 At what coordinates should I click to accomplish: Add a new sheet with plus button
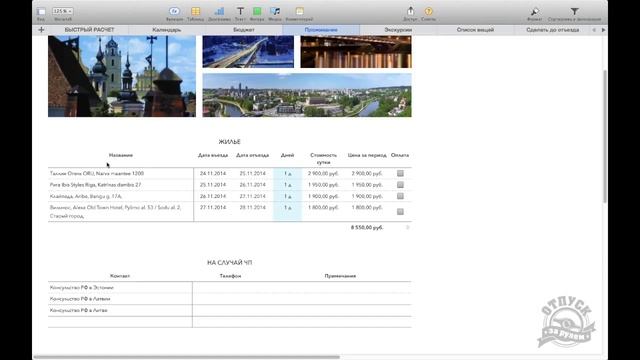41,30
